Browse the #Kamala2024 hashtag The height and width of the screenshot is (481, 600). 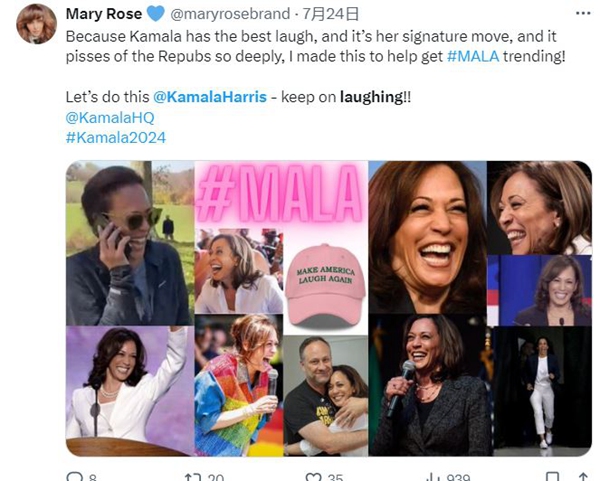click(x=115, y=137)
